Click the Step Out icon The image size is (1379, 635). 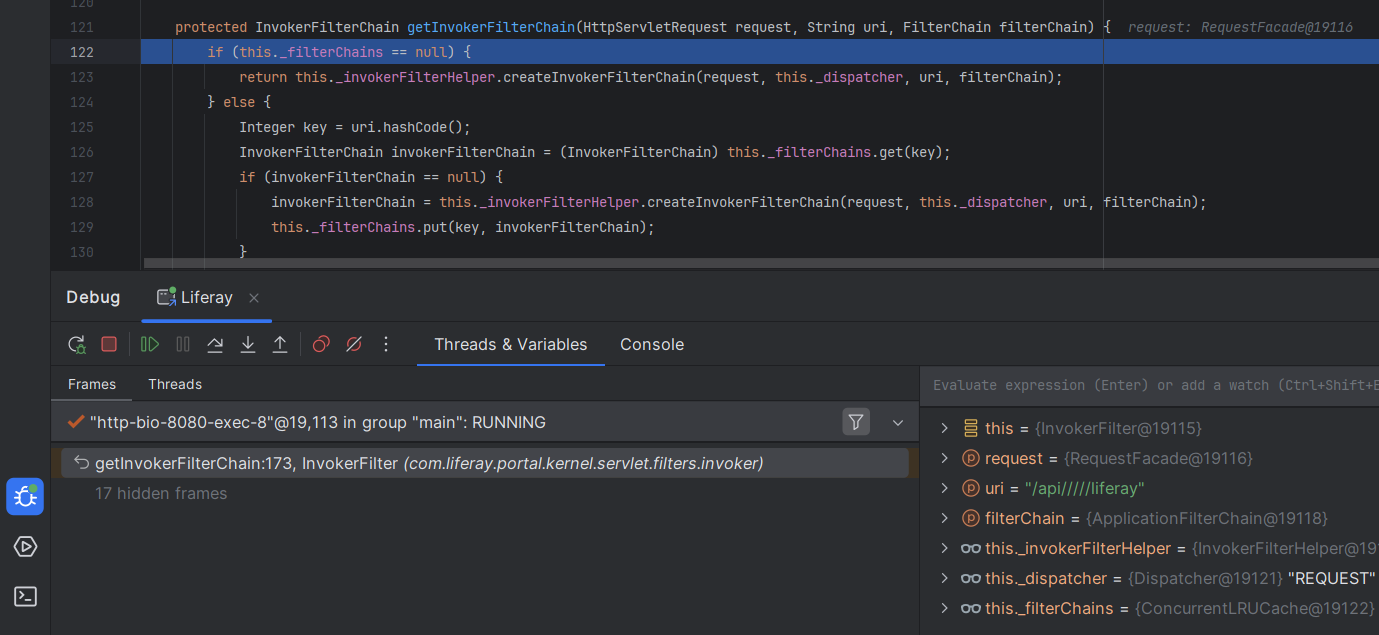(280, 344)
